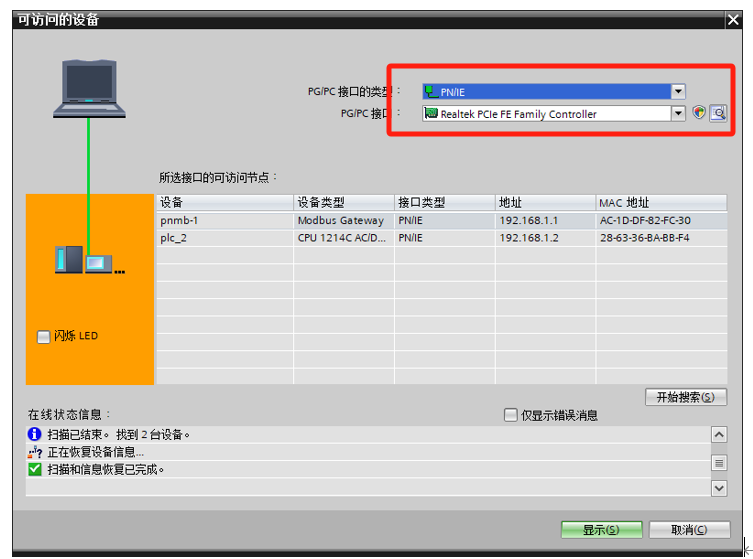Click the blue info icon in status list

35,434
